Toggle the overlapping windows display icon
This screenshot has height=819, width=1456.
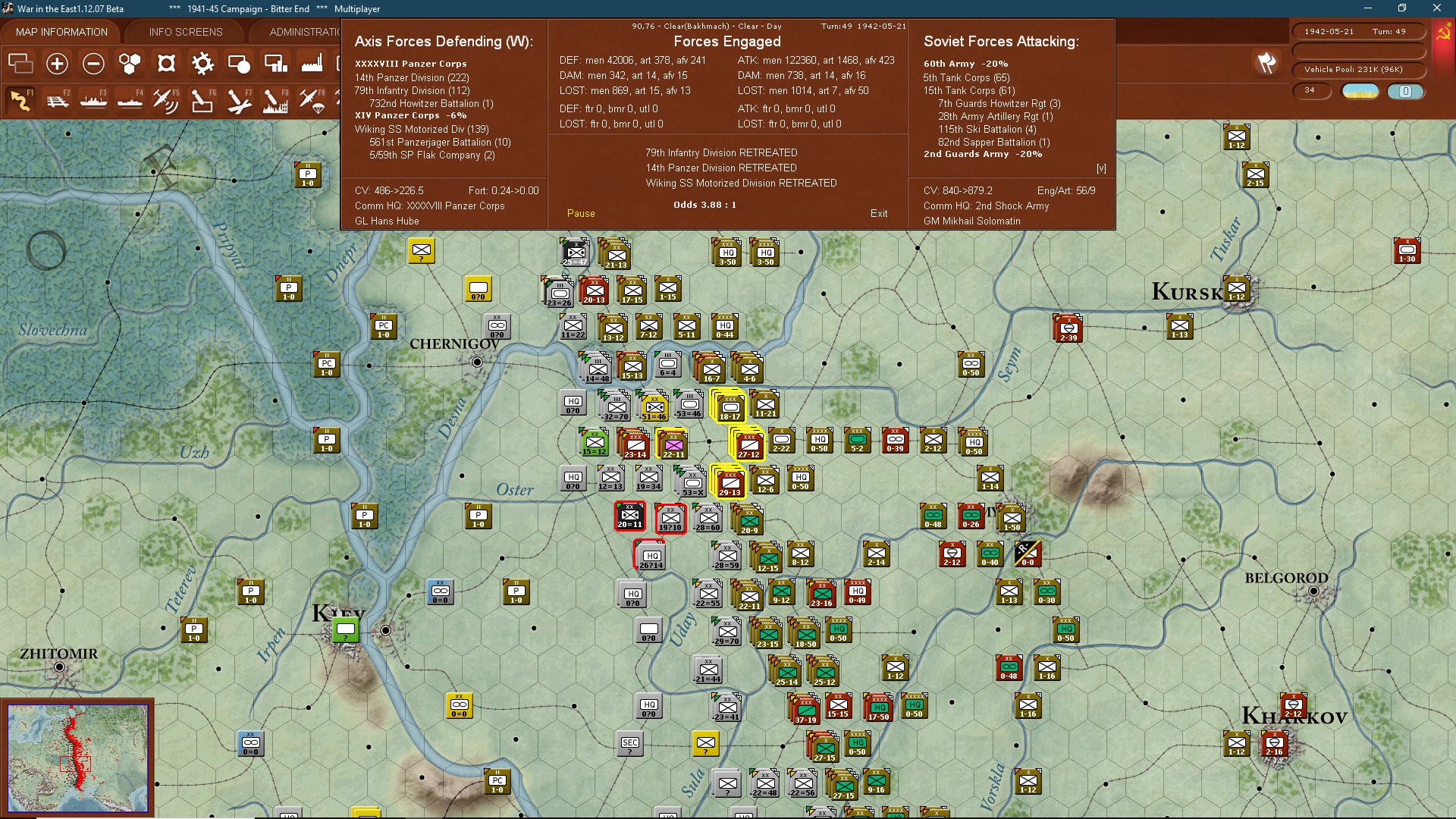coord(20,64)
